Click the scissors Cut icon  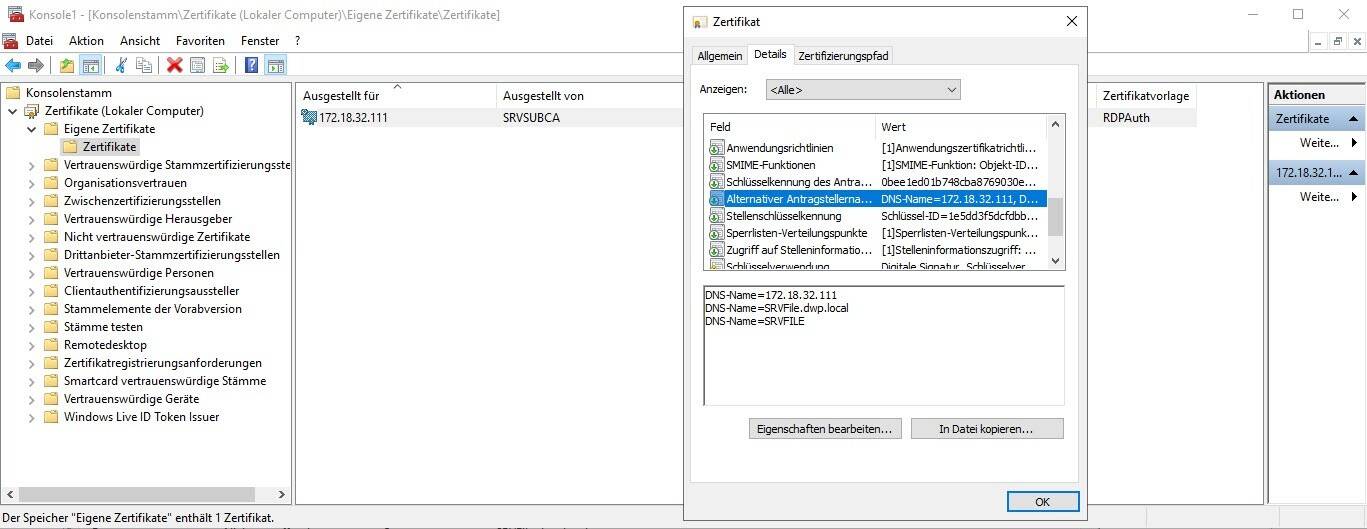pyautogui.click(x=121, y=65)
